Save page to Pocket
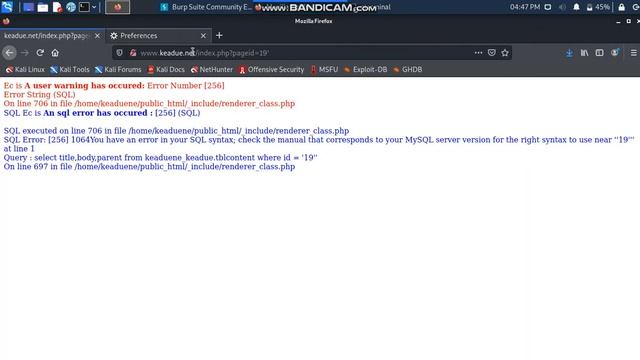The image size is (640, 360). (492, 53)
